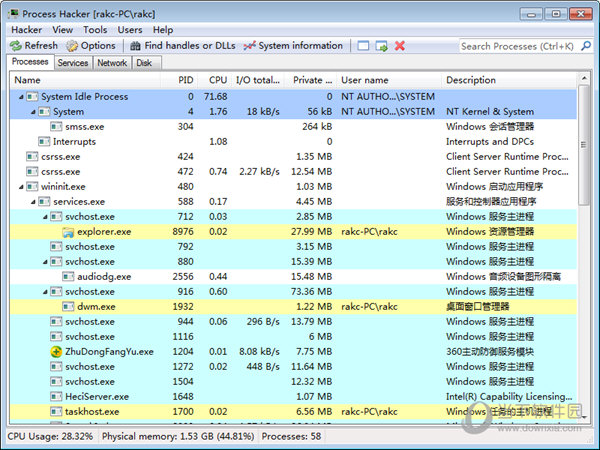Click the PID 8976 cell
Image resolution: width=600 pixels, height=450 pixels.
183,232
